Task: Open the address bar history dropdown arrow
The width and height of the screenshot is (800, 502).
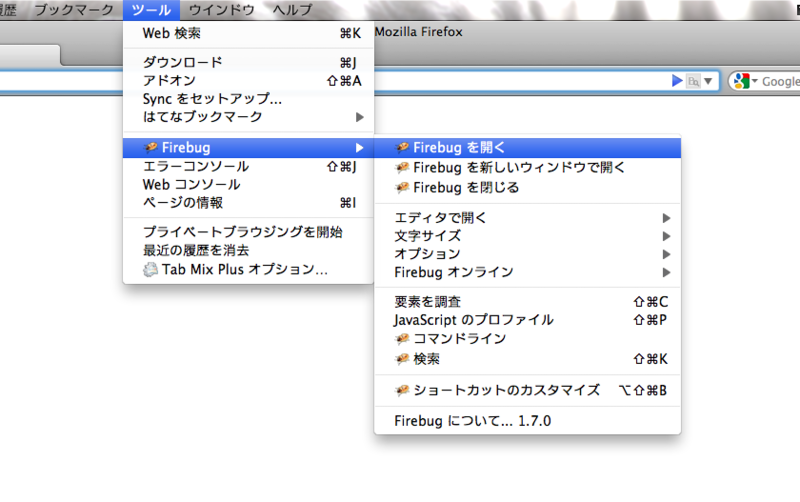Action: (x=708, y=81)
